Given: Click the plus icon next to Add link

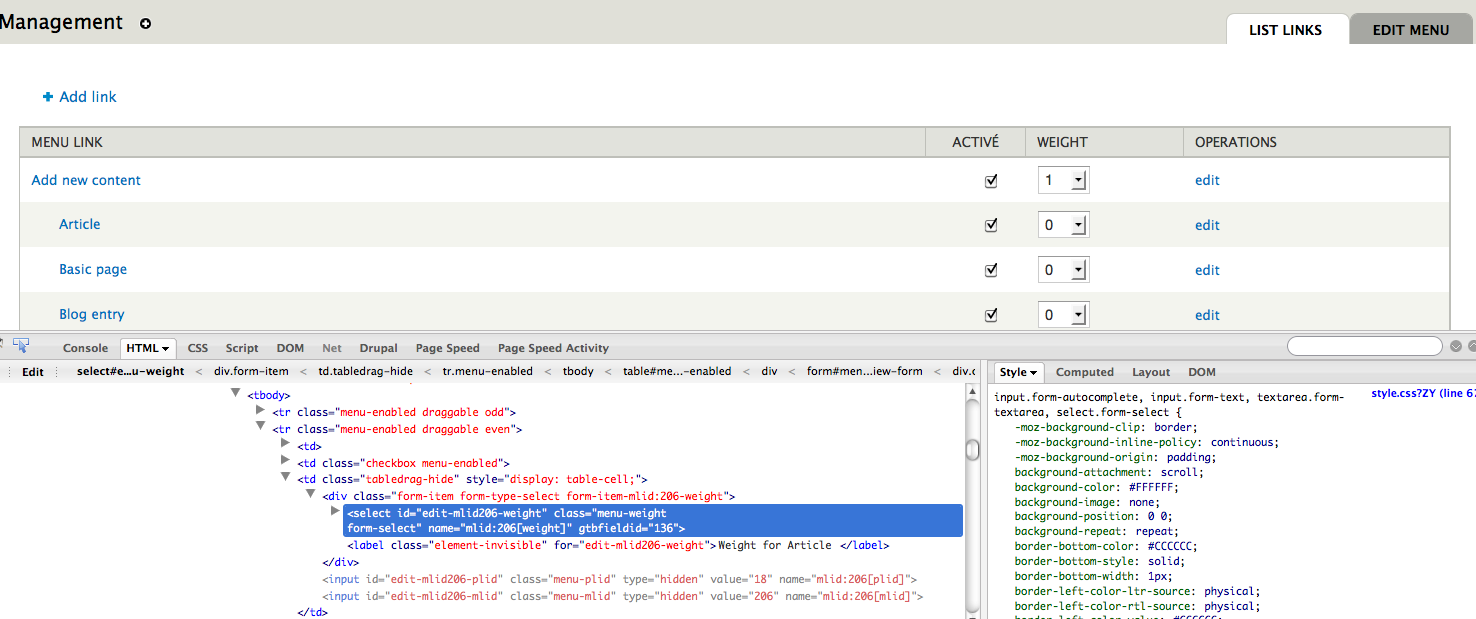Looking at the screenshot, I should coord(48,96).
